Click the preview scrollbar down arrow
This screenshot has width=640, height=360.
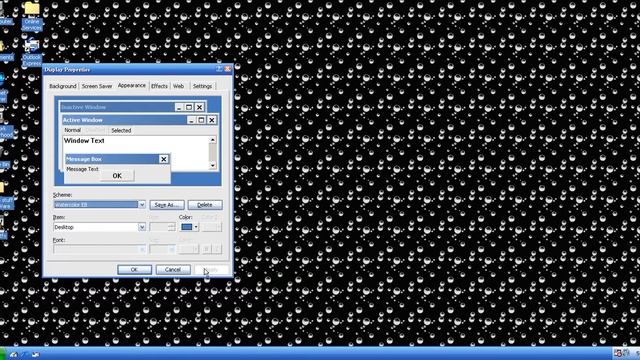coord(213,165)
